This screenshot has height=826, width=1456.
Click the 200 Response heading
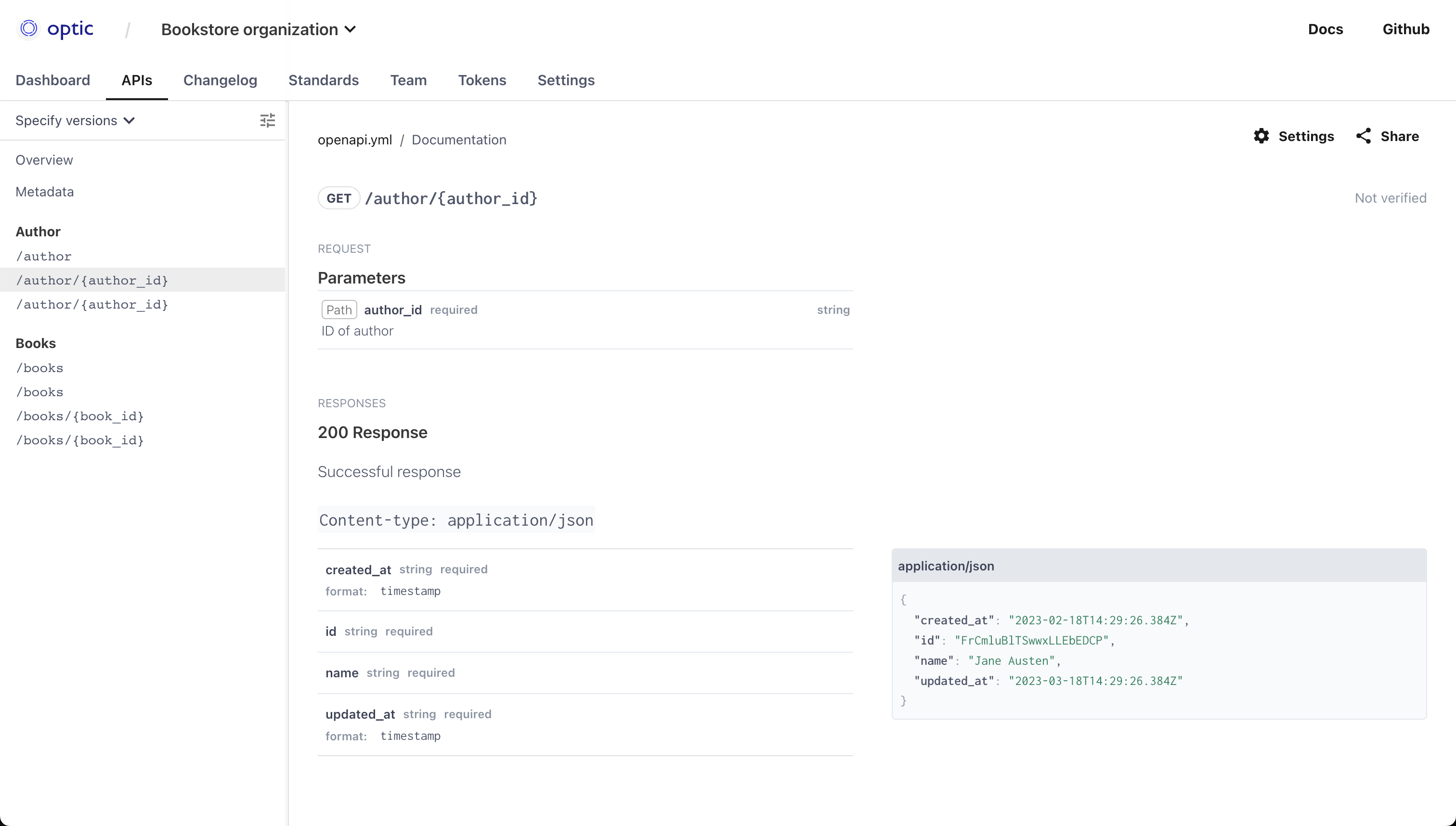tap(372, 432)
